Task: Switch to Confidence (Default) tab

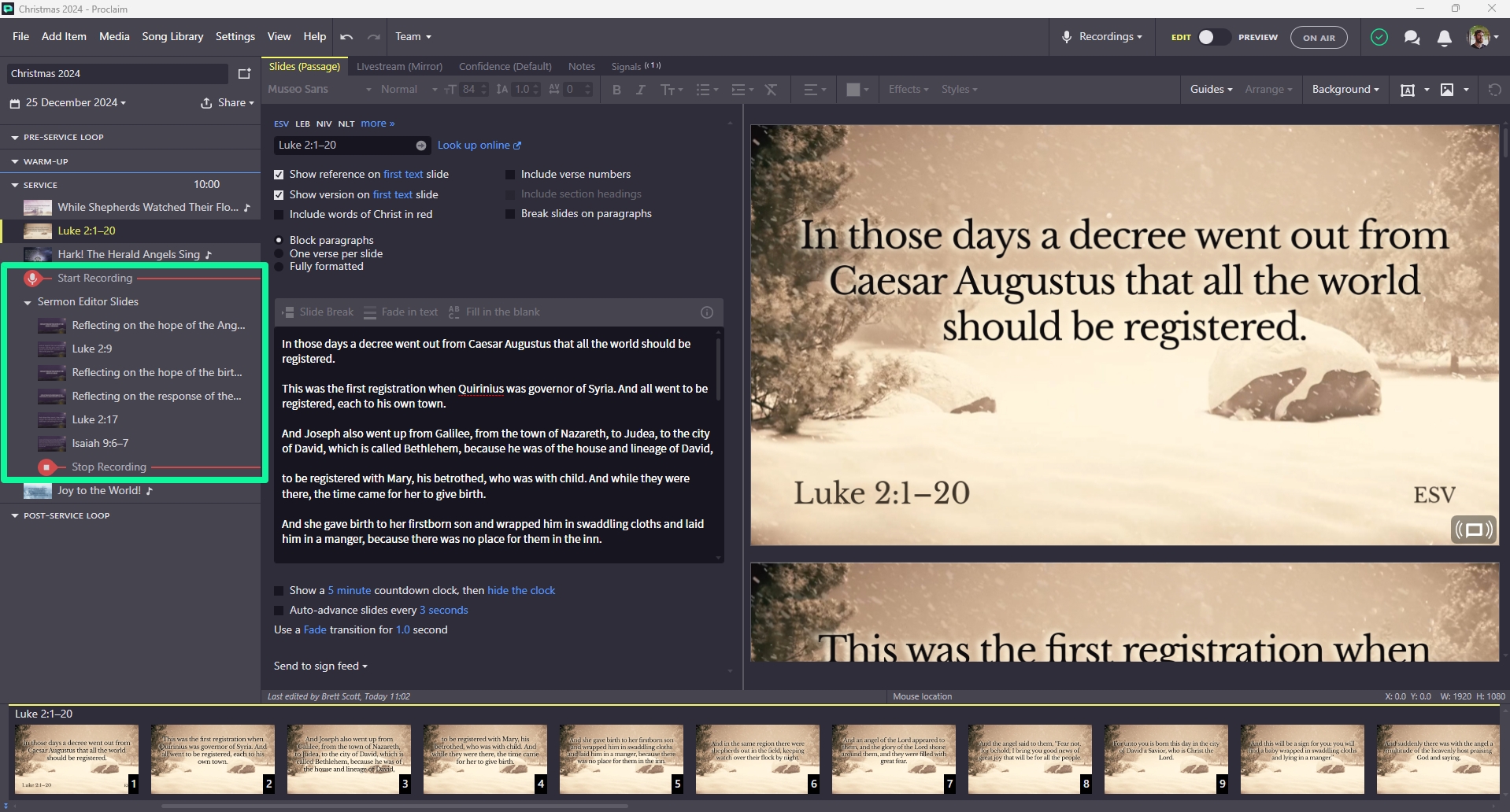Action: (505, 67)
